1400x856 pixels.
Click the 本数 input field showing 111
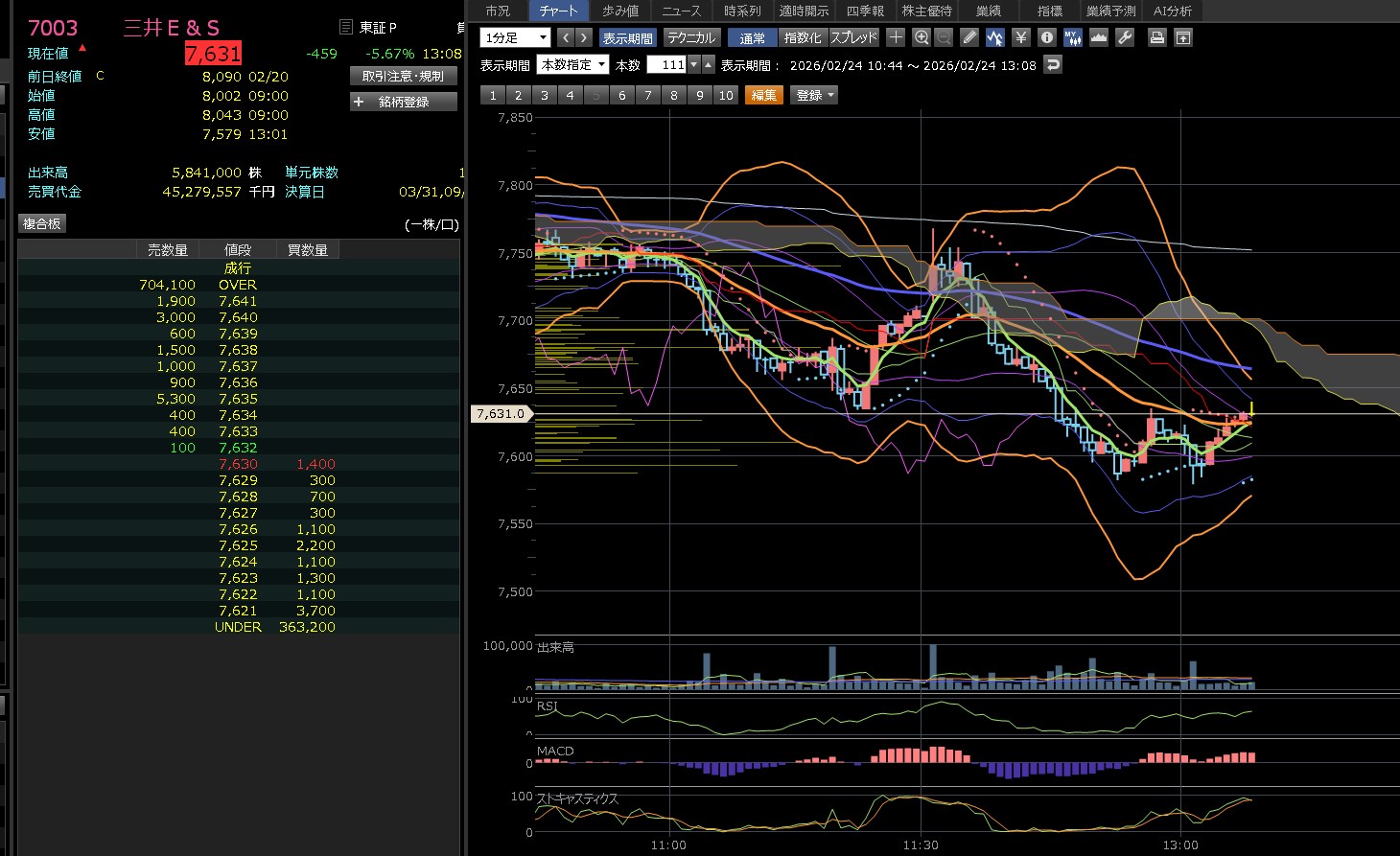point(666,64)
